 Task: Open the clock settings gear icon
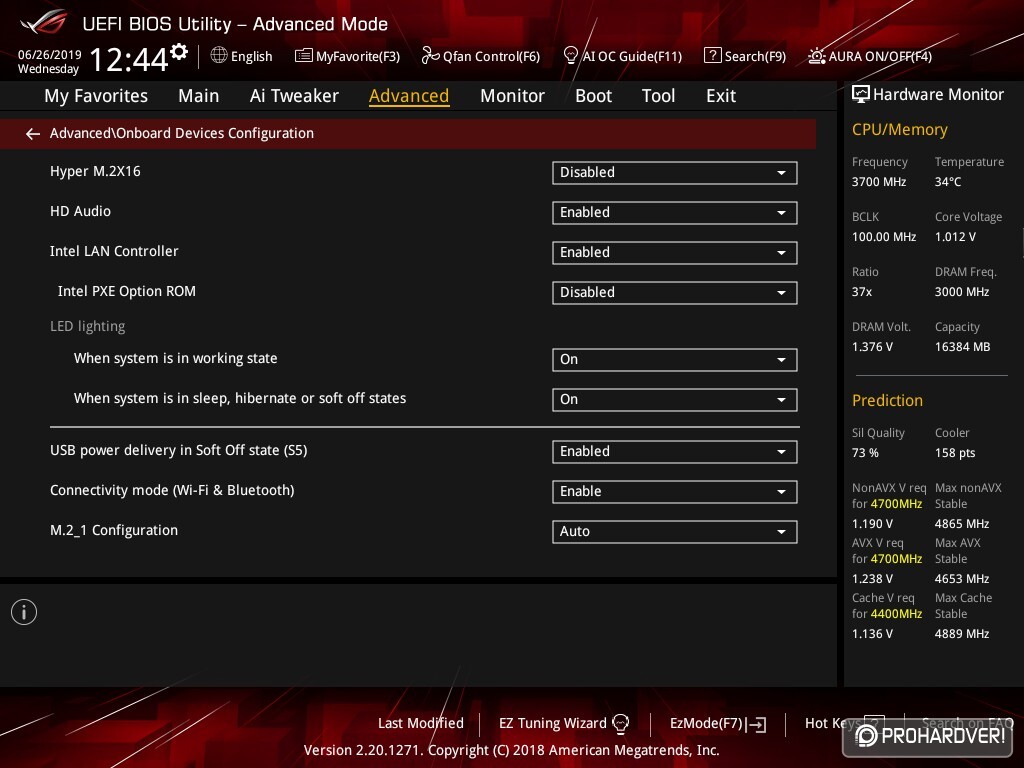[179, 52]
